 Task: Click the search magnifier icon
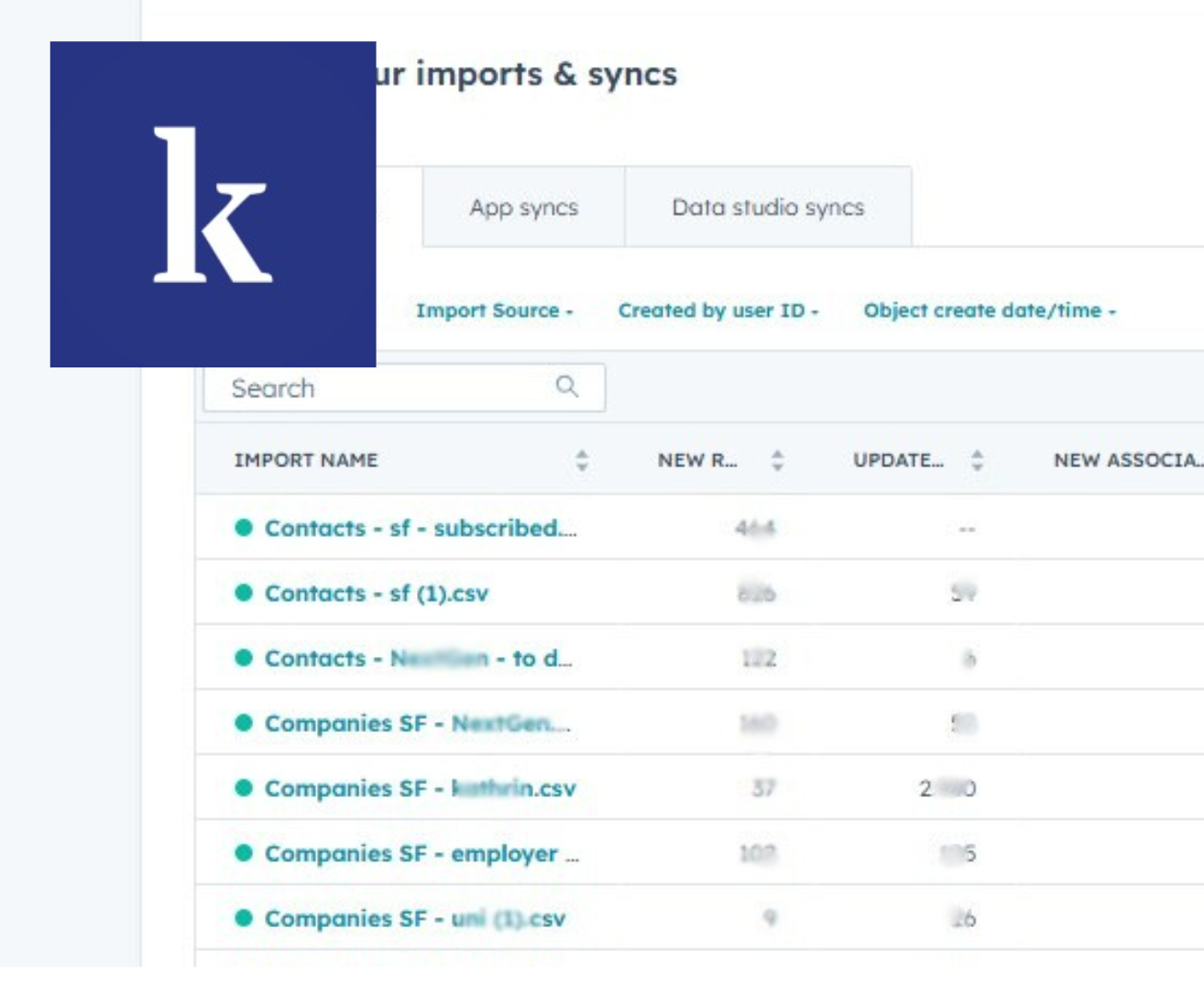[567, 387]
